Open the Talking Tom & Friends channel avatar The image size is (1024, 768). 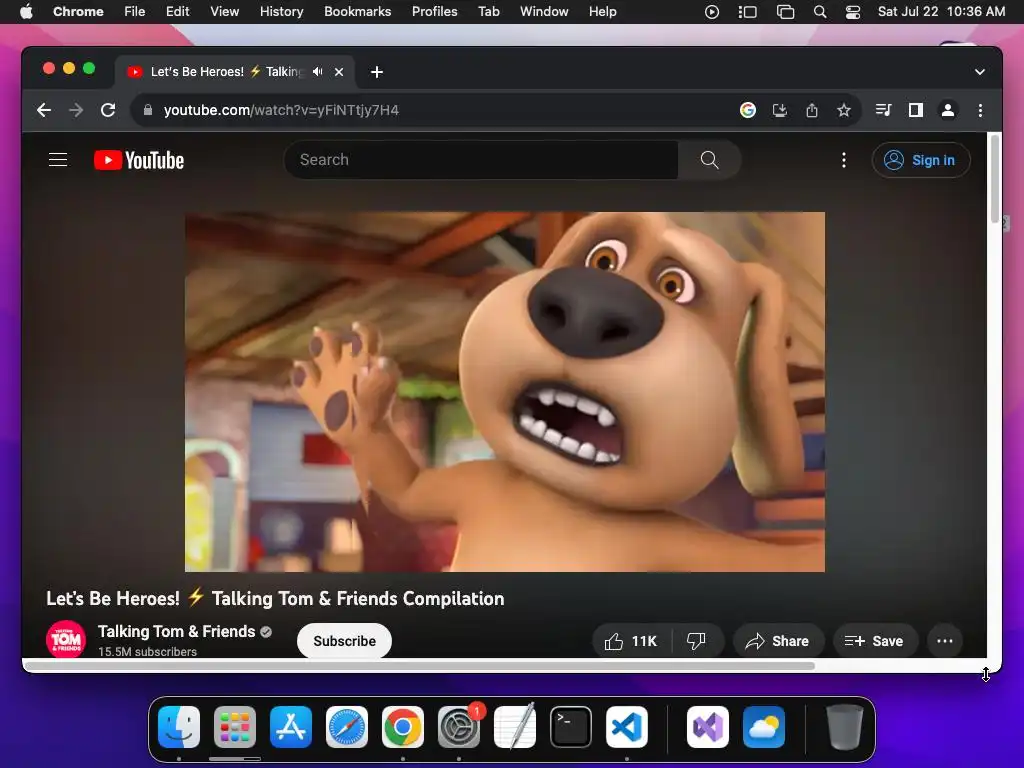pyautogui.click(x=66, y=639)
